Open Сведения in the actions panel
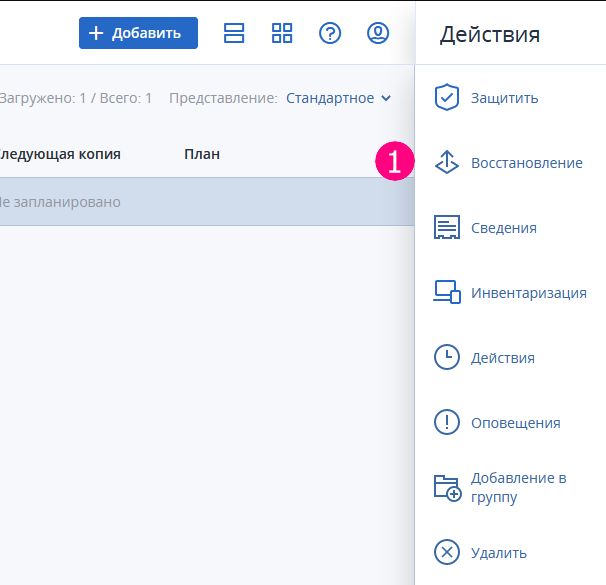 point(504,228)
